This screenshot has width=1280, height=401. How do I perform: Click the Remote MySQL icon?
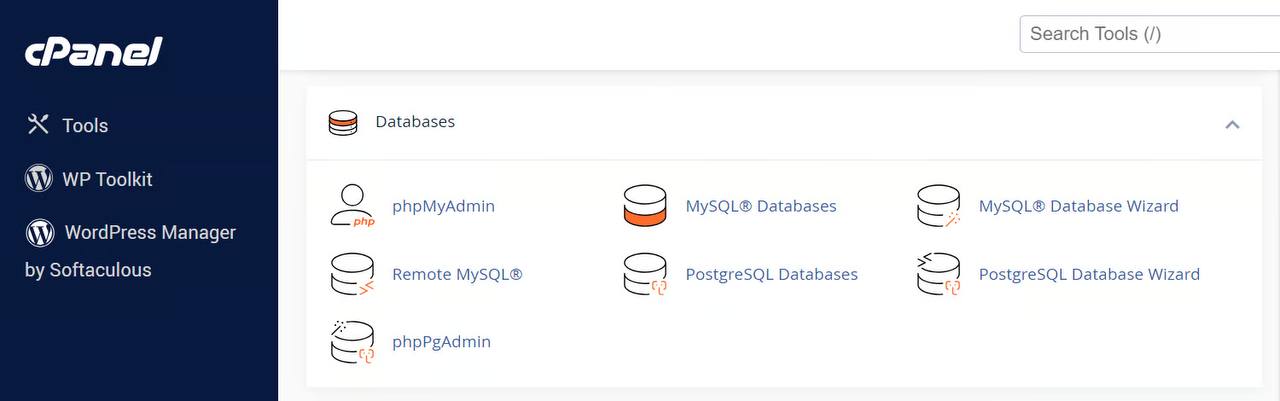pyautogui.click(x=351, y=274)
